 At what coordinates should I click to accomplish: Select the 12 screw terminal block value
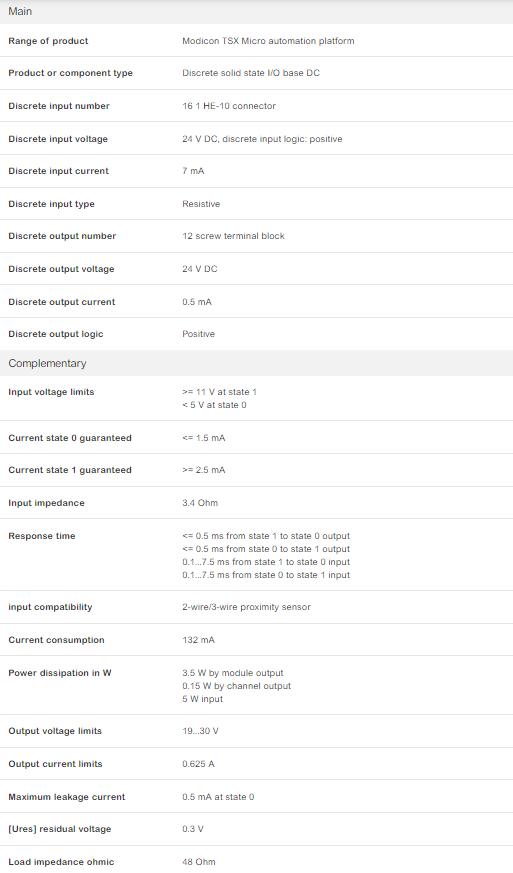click(233, 236)
